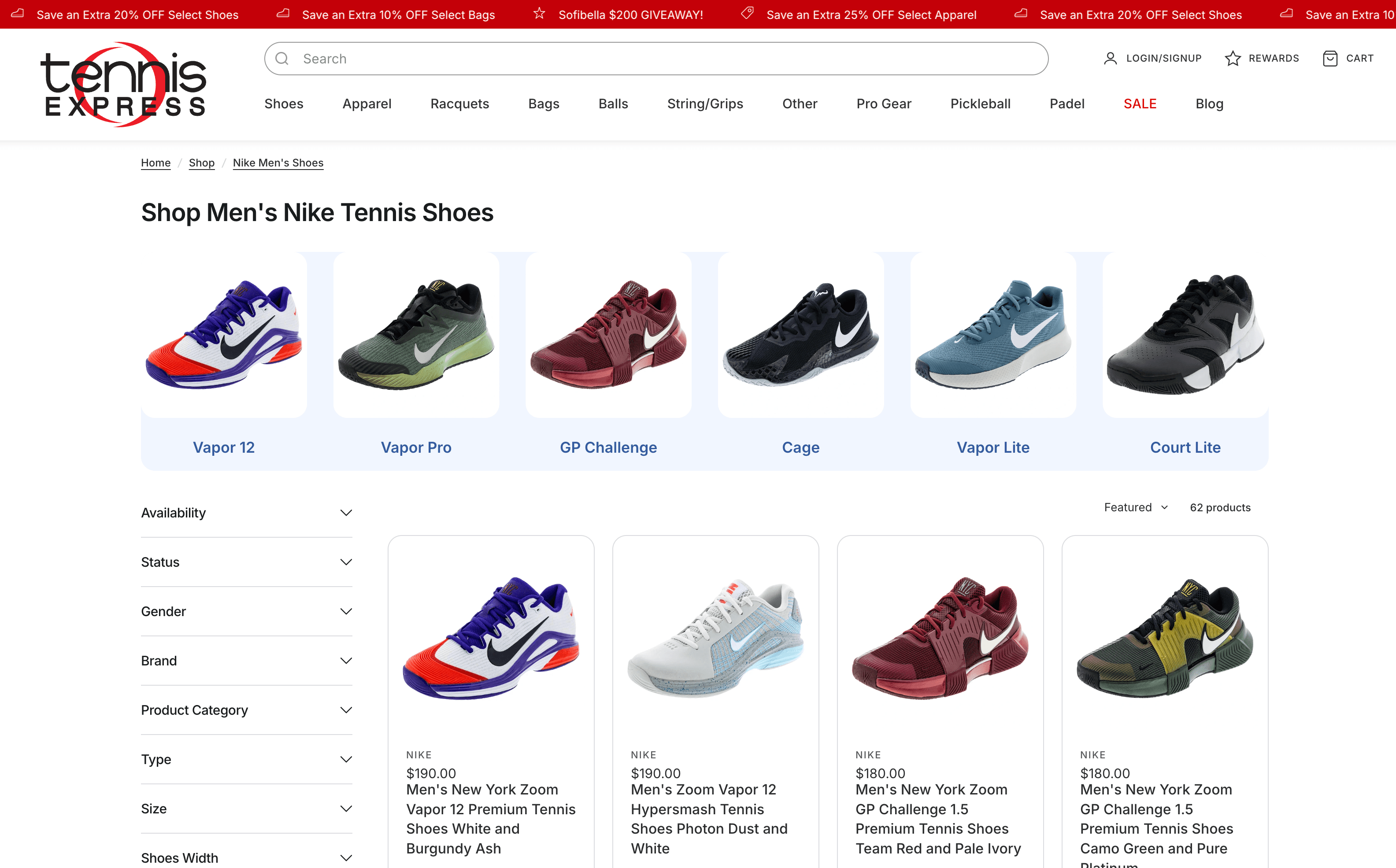
Task: Open the Other menu
Action: tap(800, 104)
